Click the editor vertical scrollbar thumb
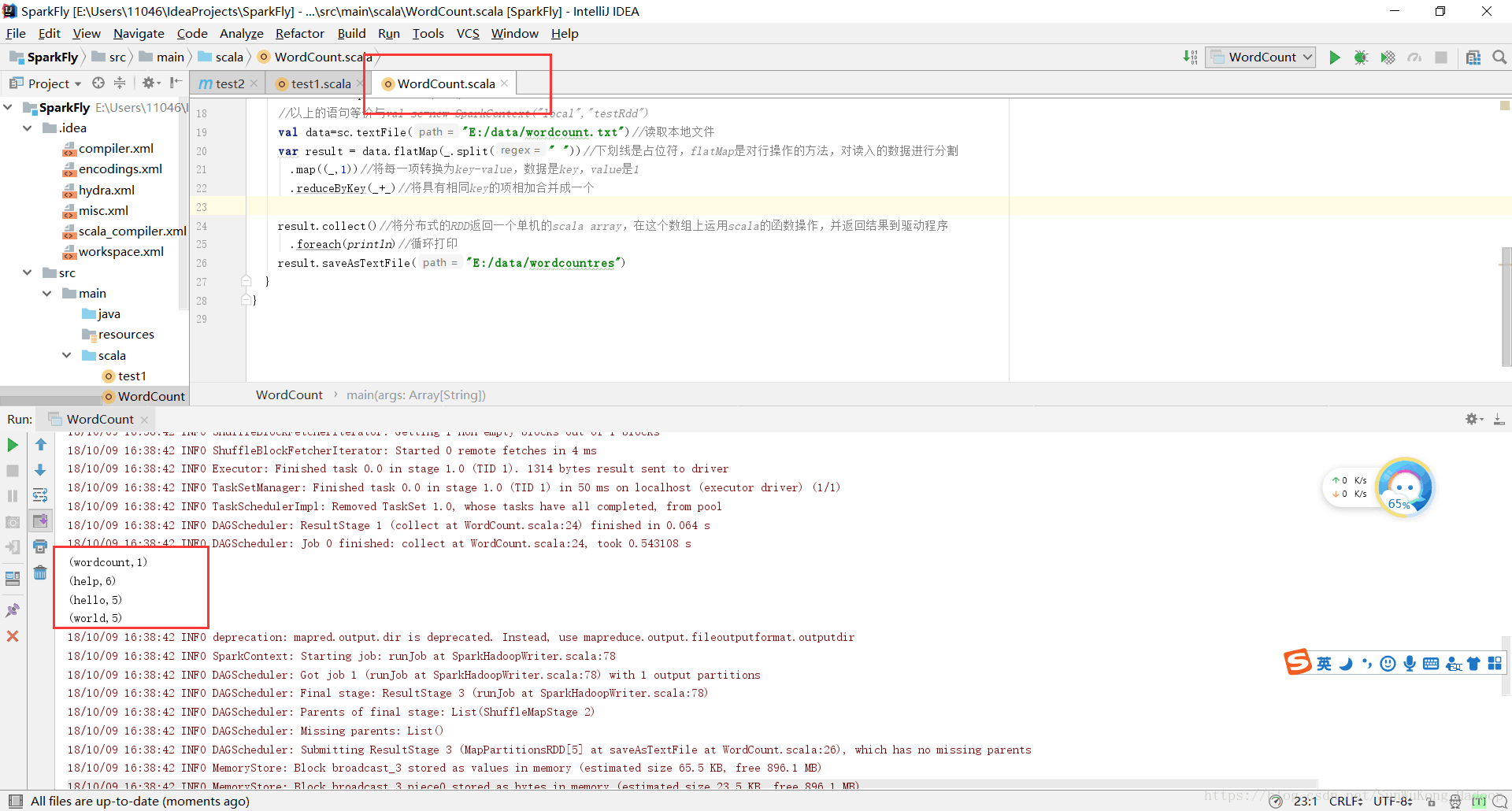The width and height of the screenshot is (1512, 811). [1506, 306]
